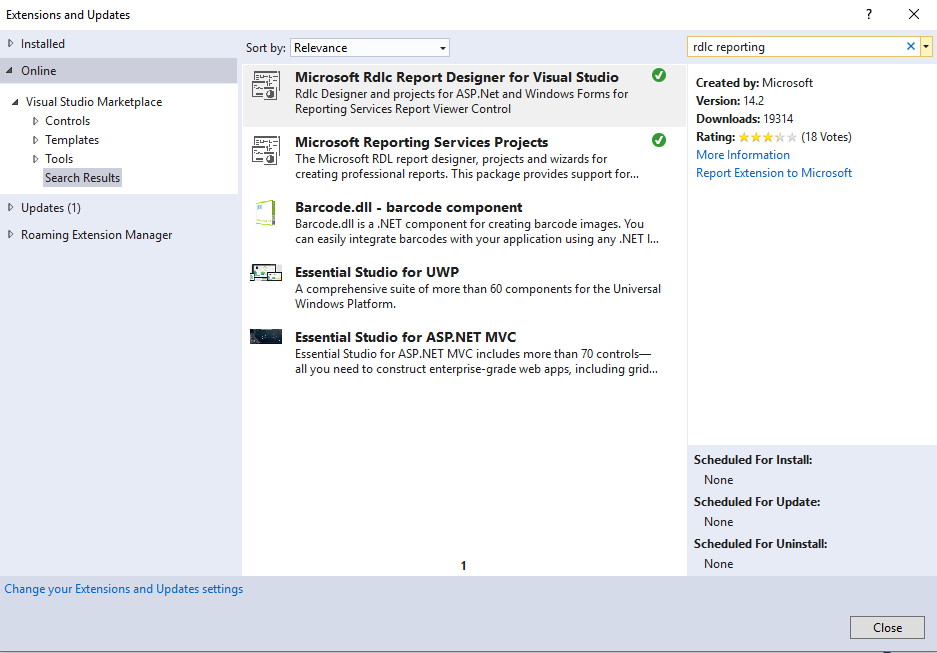Select page 1 of search results
Viewport: 937px width, 653px height.
coord(463,565)
